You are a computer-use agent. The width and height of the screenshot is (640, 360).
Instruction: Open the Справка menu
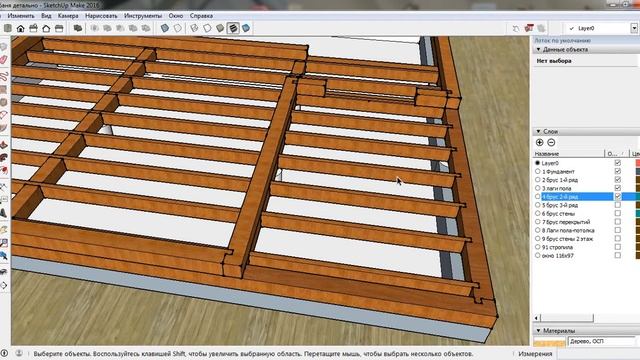pyautogui.click(x=201, y=16)
